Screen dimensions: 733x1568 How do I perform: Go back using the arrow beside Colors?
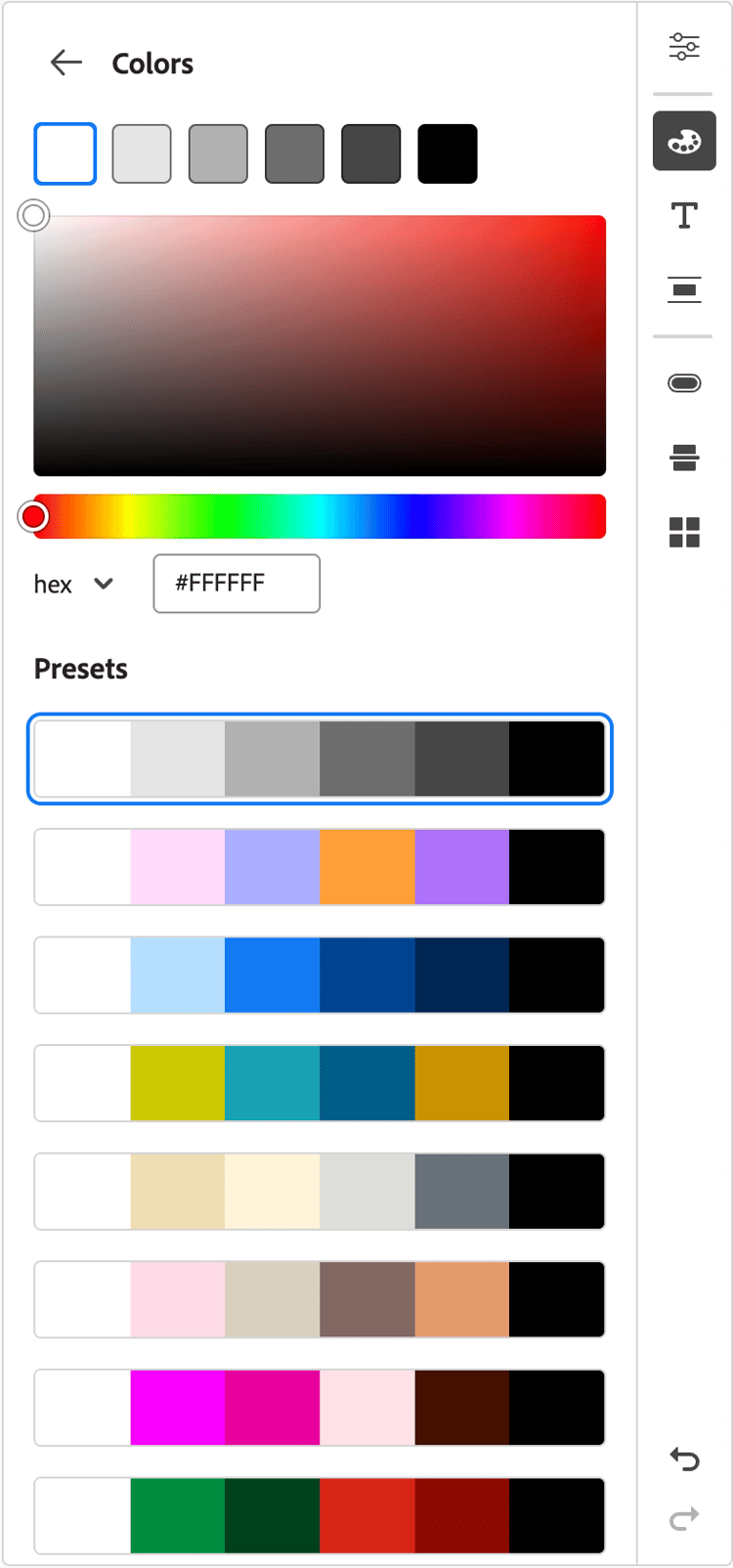click(x=65, y=64)
